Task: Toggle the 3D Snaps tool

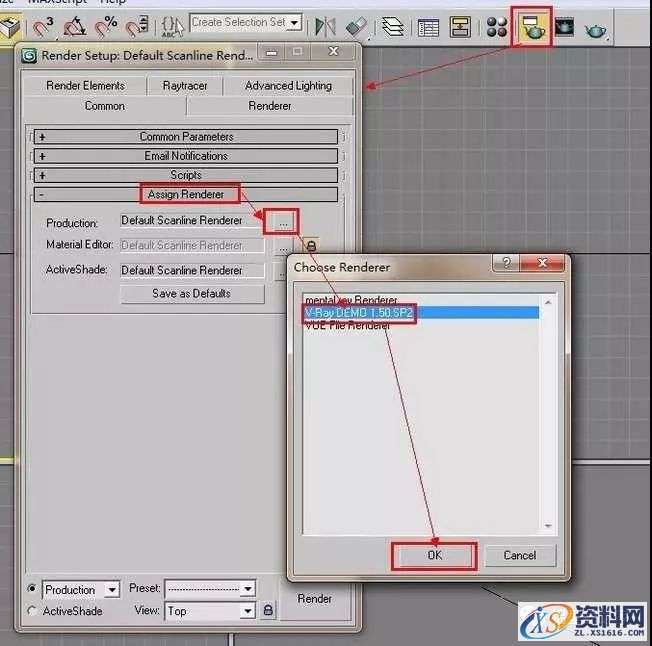Action: (43, 27)
